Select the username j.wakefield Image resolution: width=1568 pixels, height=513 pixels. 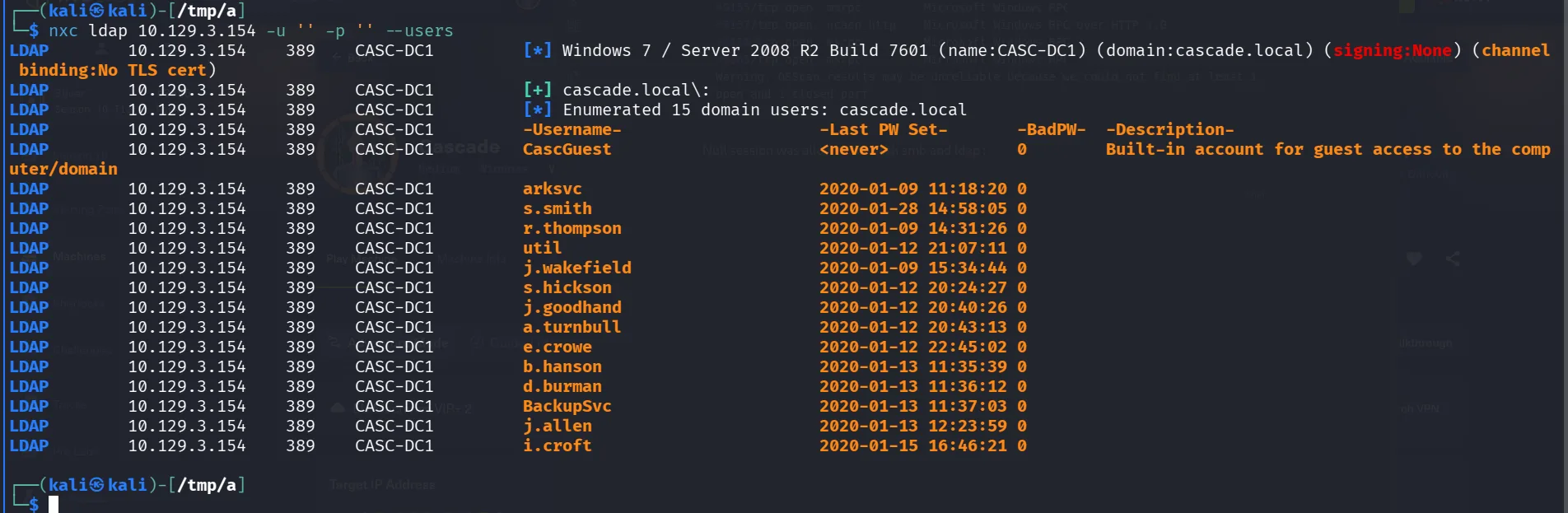click(x=576, y=268)
